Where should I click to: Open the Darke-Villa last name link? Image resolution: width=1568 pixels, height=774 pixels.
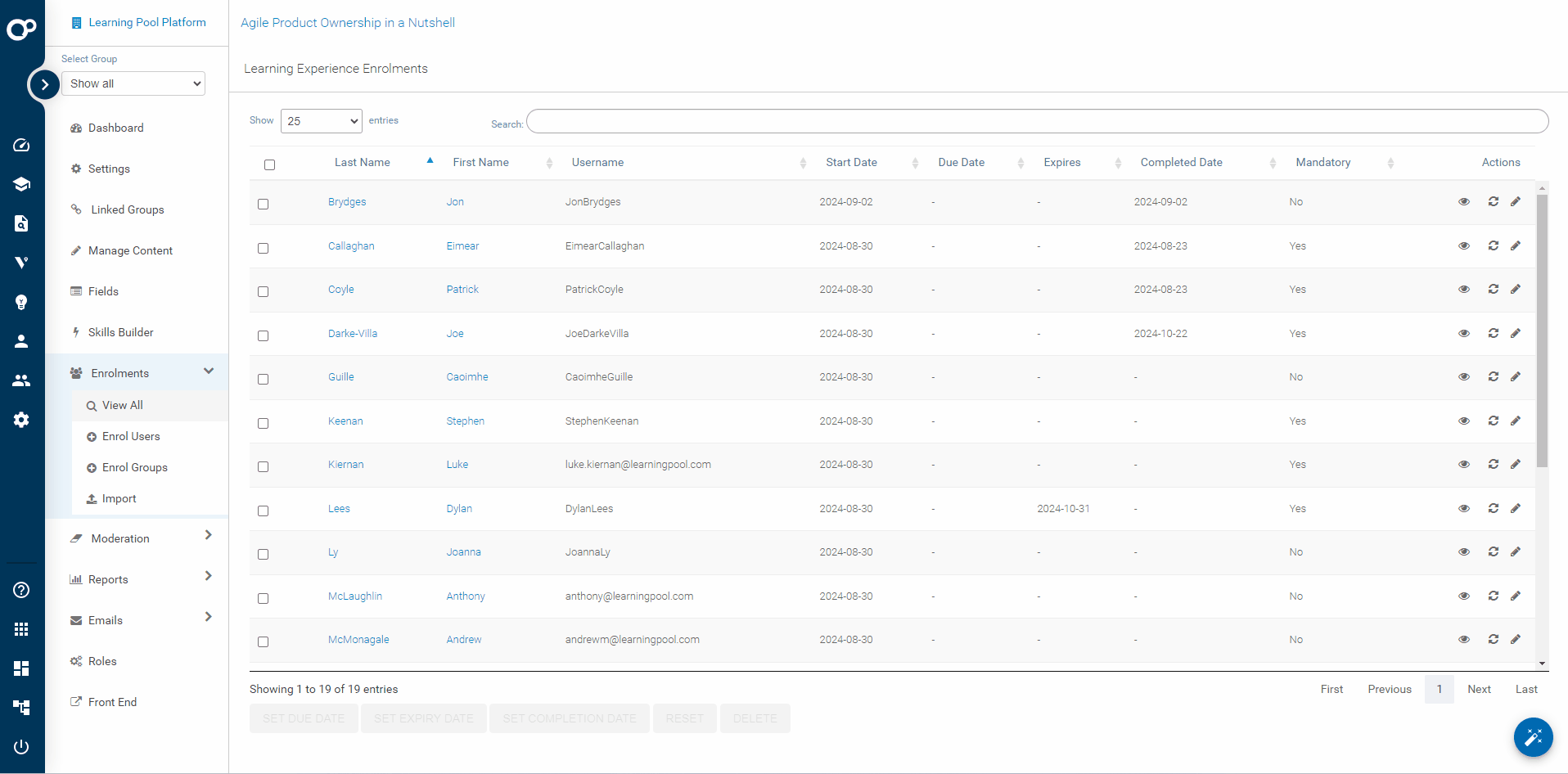(353, 333)
